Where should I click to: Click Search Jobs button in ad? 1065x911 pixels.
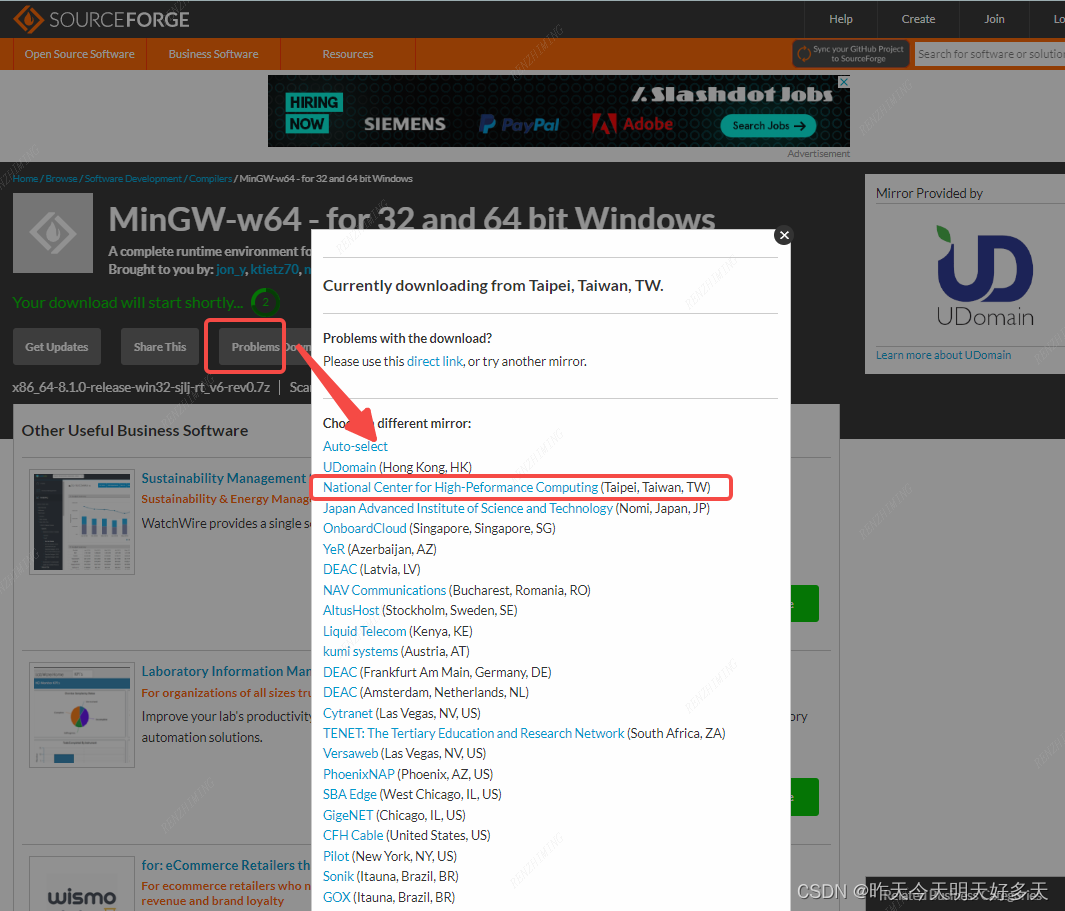[768, 126]
